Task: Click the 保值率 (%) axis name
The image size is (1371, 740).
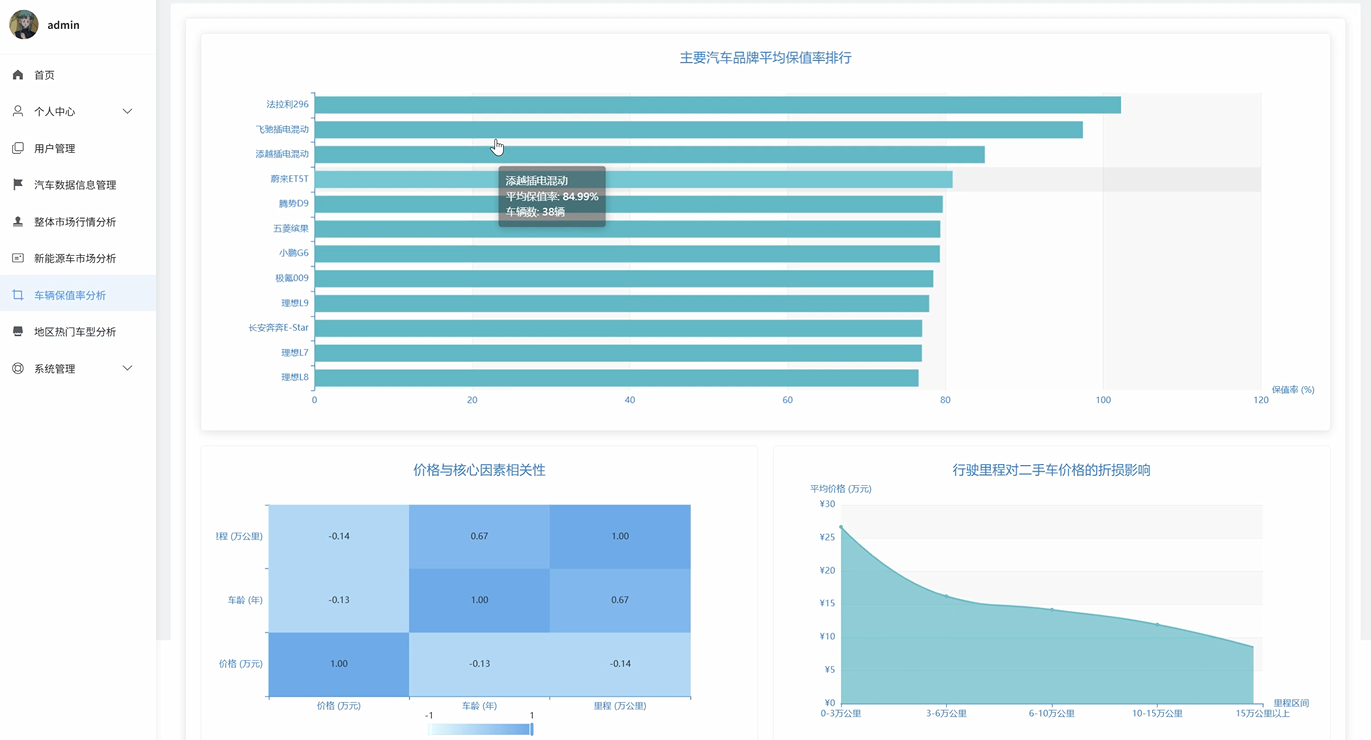Action: point(1293,390)
